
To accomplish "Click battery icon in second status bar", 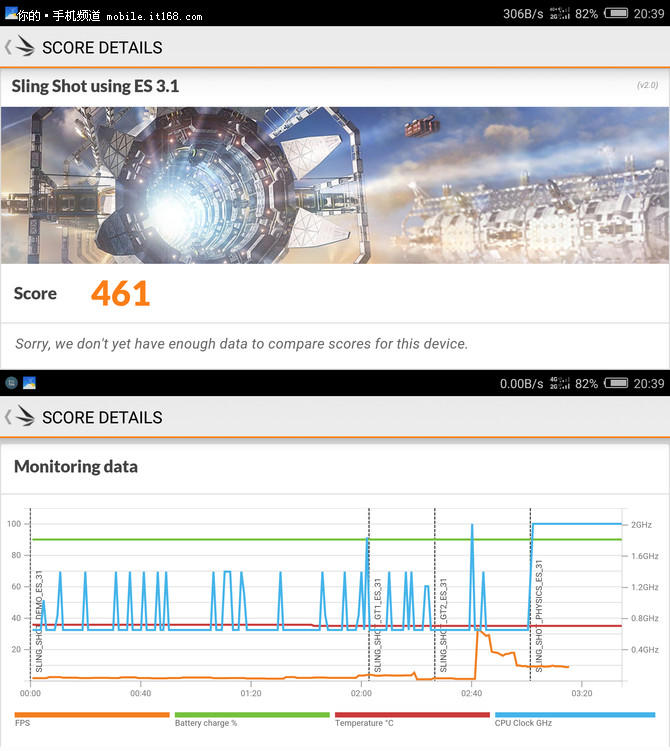I will tap(616, 383).
